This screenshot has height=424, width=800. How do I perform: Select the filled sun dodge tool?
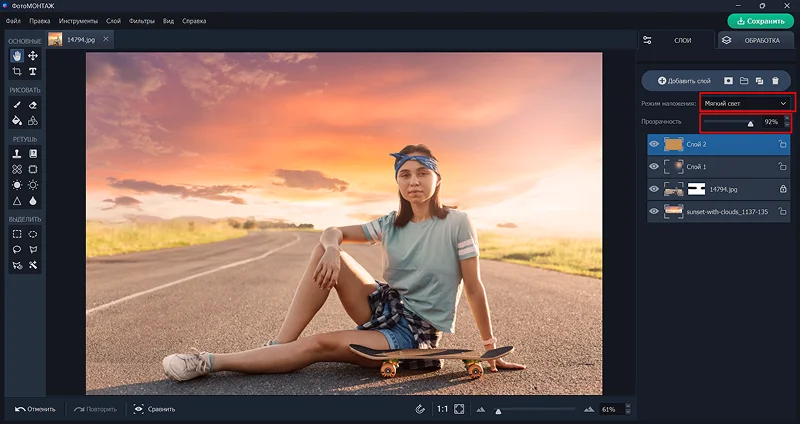[17, 185]
